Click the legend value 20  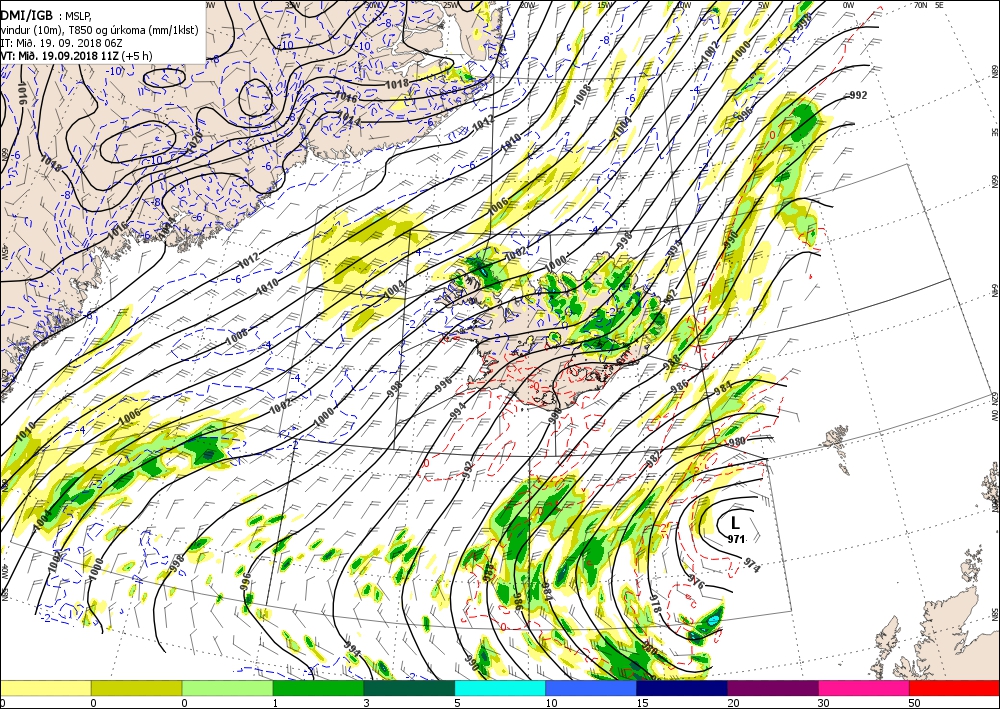[733, 703]
